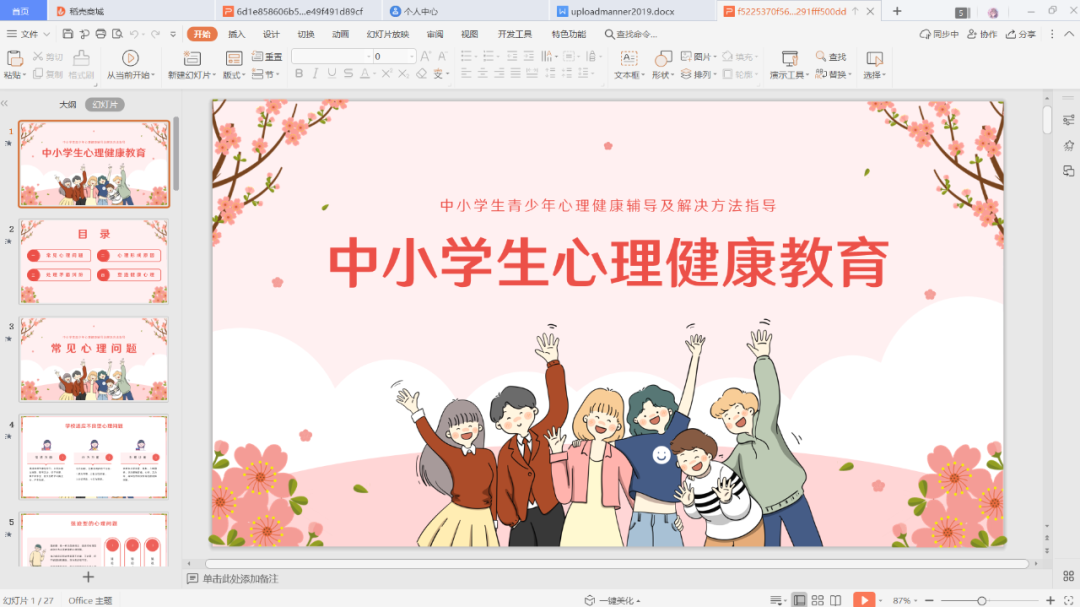Toggle Italic formatting
The width and height of the screenshot is (1080, 607).
coord(315,74)
